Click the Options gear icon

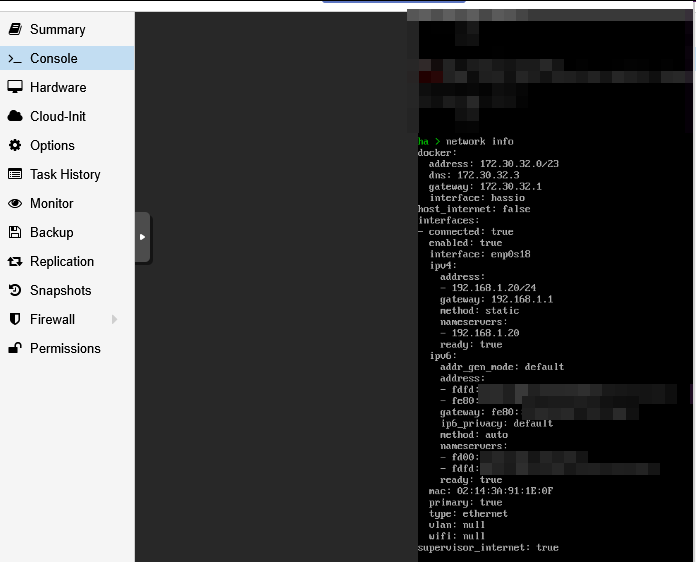15,146
